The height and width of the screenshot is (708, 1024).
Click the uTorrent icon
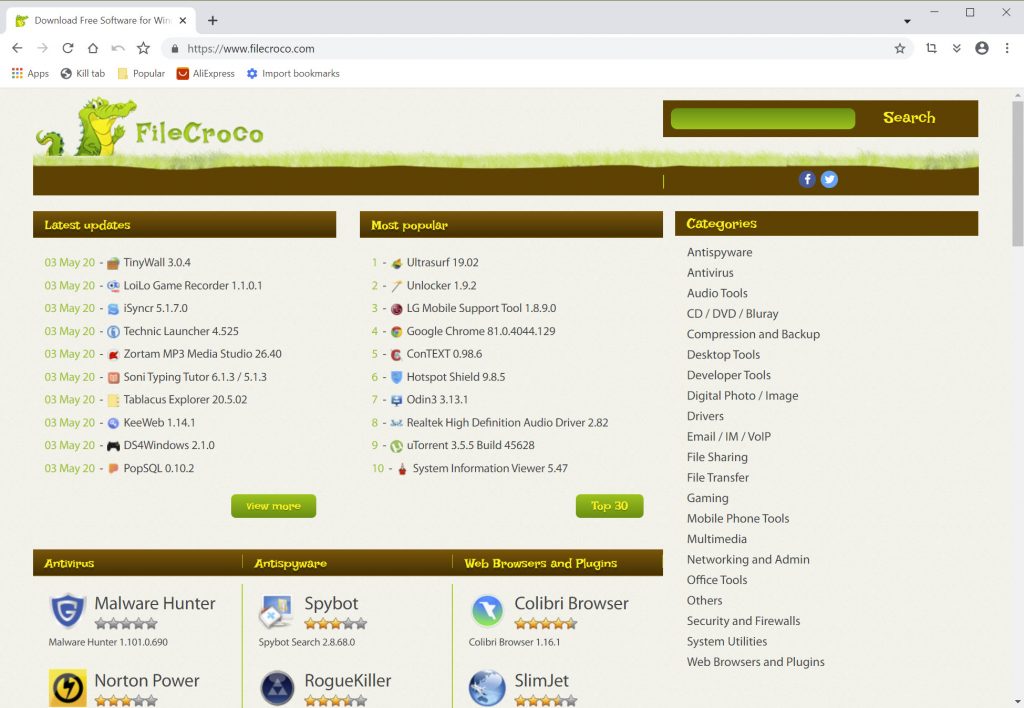396,446
